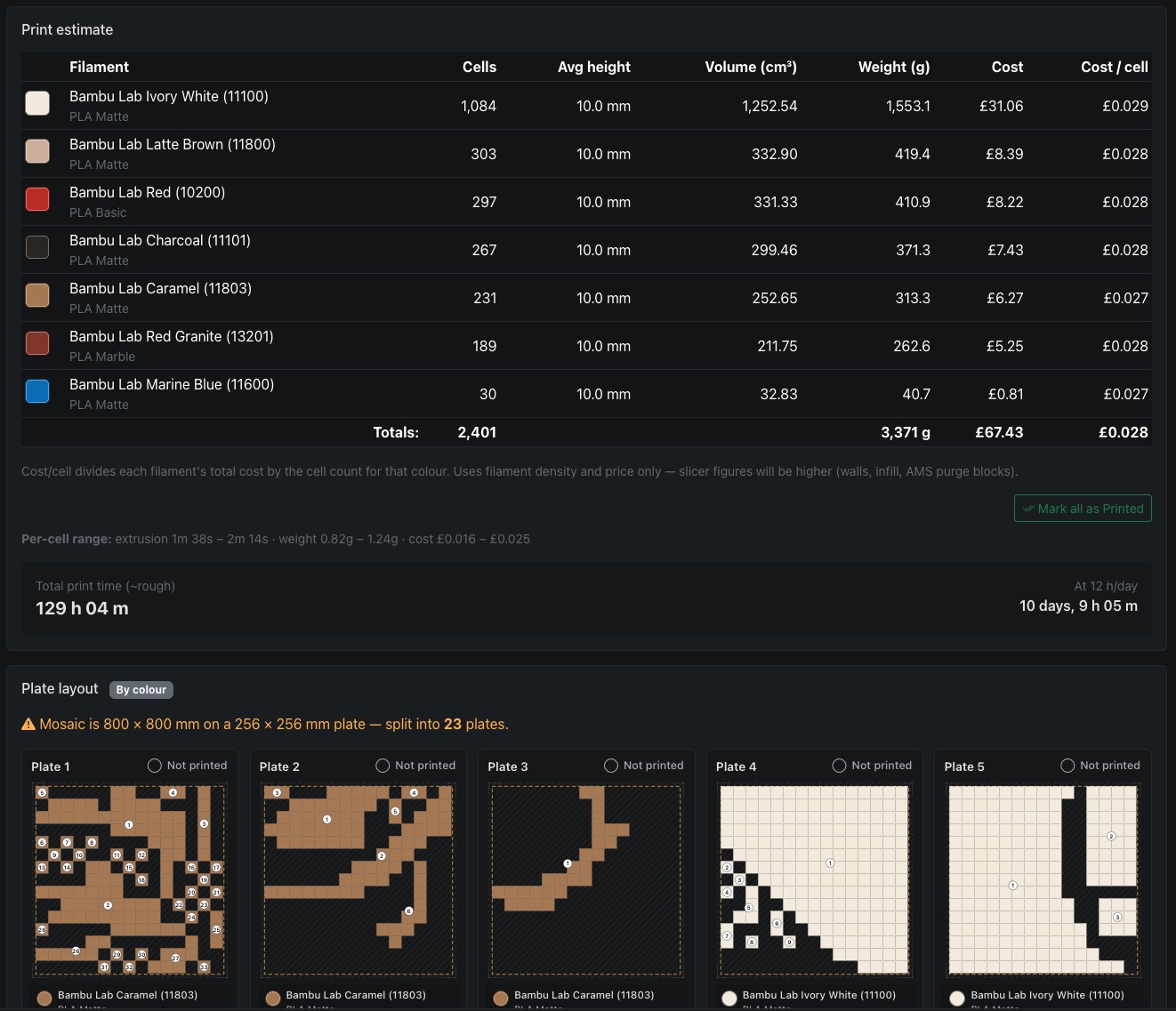Viewport: 1176px width, 1011px height.
Task: Toggle Plate 4 Not printed radio
Action: [839, 766]
